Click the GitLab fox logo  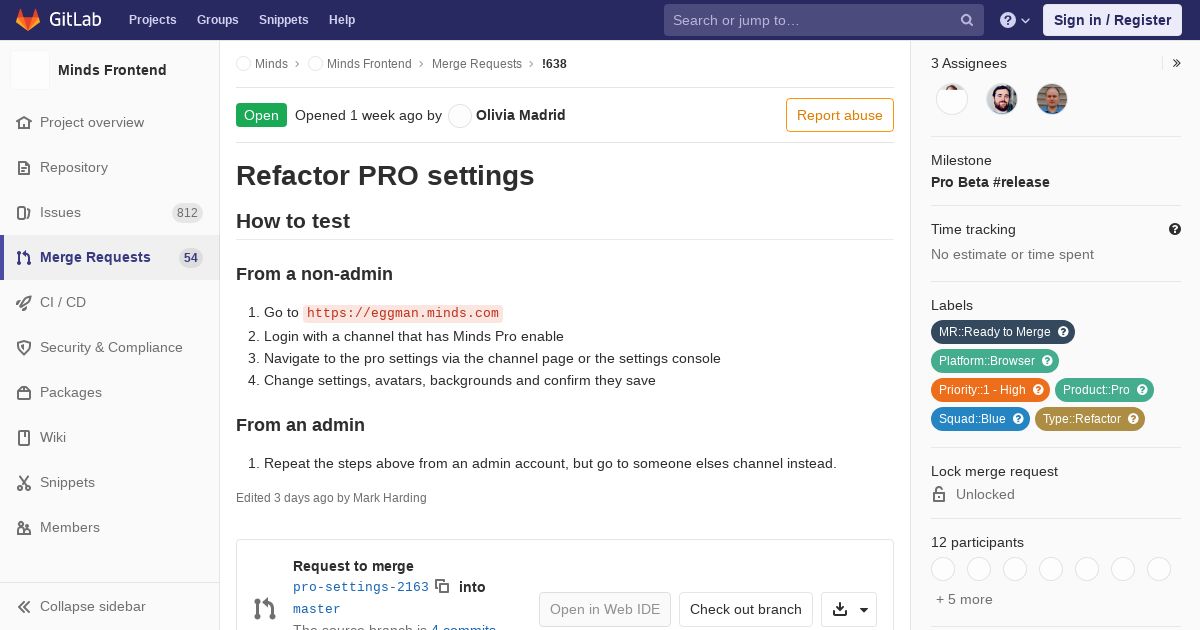pos(28,20)
